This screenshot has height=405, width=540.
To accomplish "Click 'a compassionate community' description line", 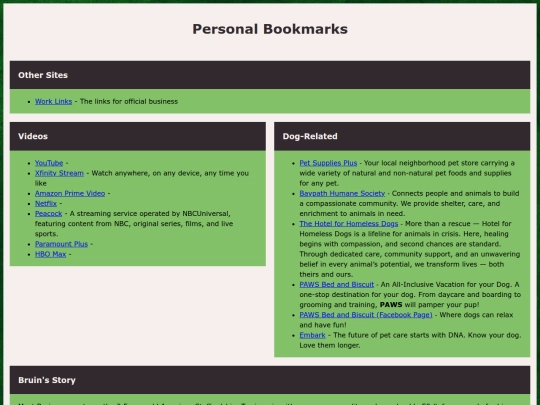I will click(x=399, y=204).
